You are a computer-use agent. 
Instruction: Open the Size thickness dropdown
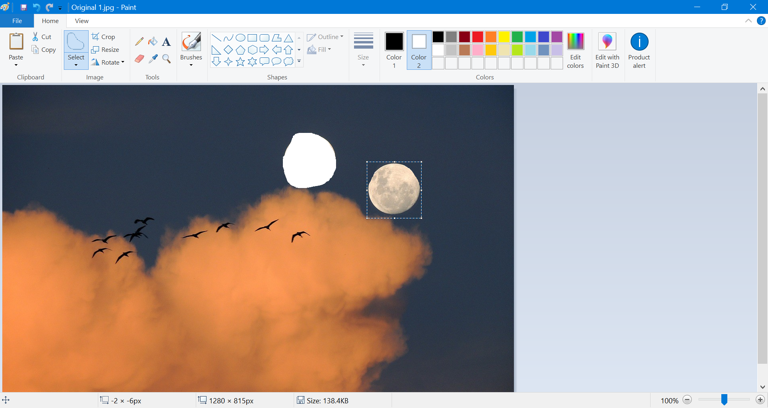click(363, 49)
